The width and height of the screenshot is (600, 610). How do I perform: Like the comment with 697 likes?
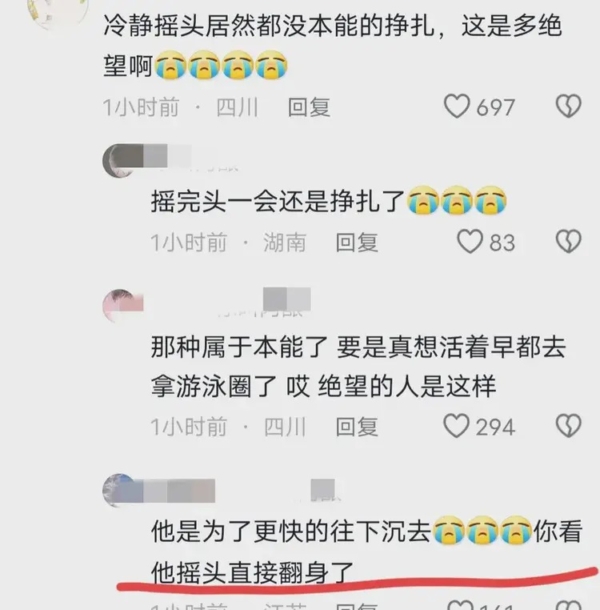tap(457, 106)
